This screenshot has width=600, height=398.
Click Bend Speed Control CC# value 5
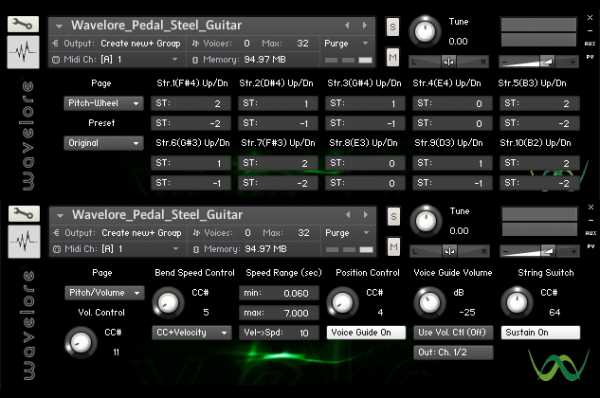(x=206, y=313)
